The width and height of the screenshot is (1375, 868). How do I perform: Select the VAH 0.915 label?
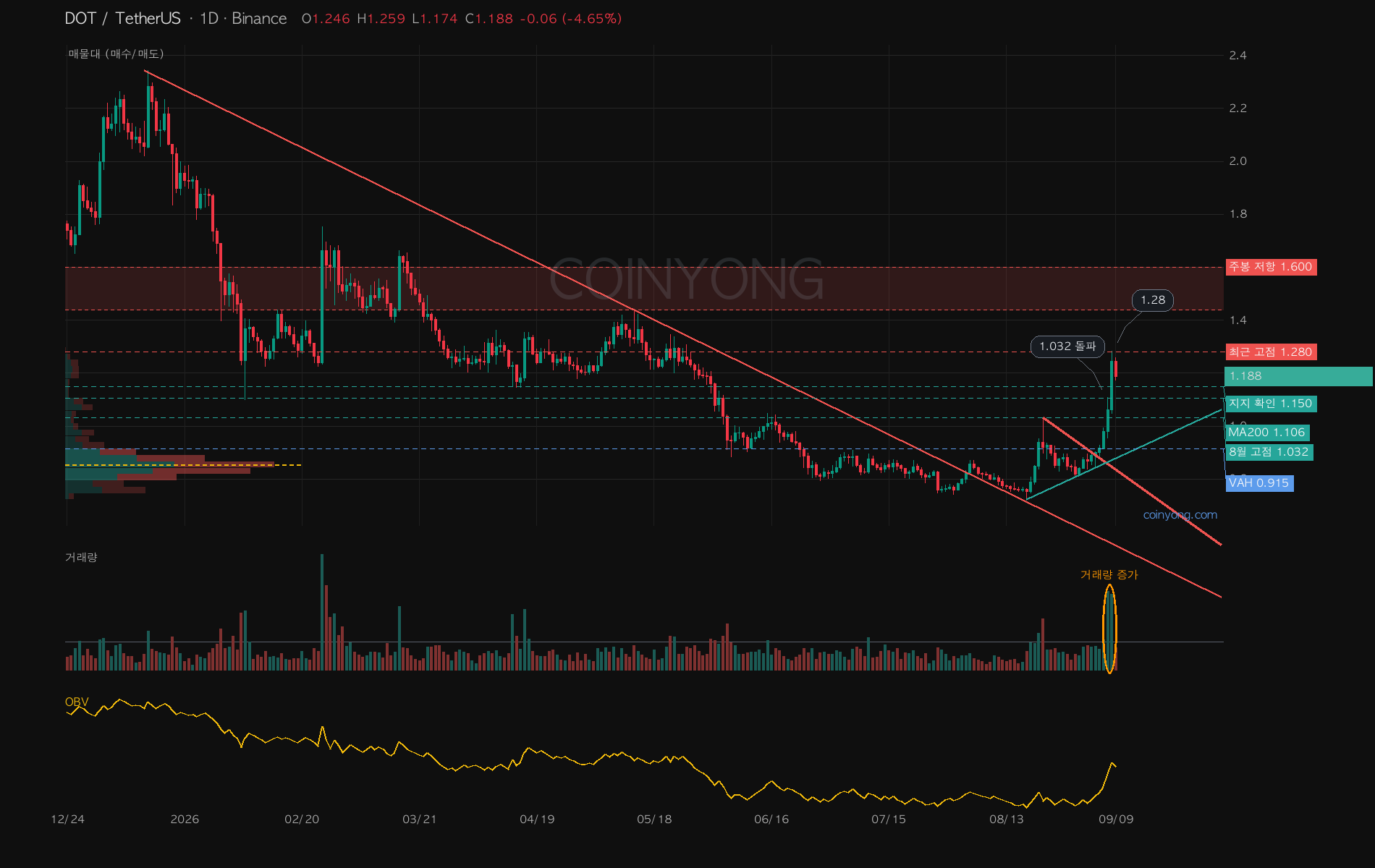pyautogui.click(x=1259, y=483)
